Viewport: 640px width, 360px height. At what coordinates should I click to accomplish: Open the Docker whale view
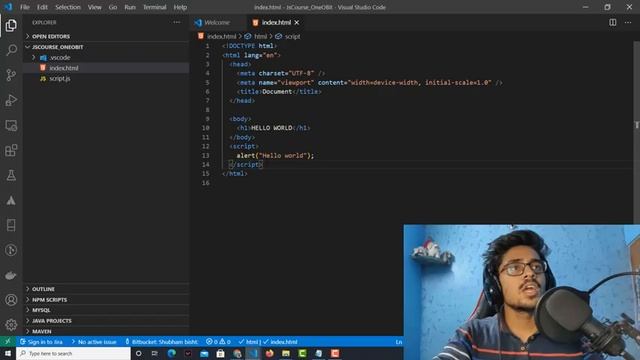click(x=11, y=275)
